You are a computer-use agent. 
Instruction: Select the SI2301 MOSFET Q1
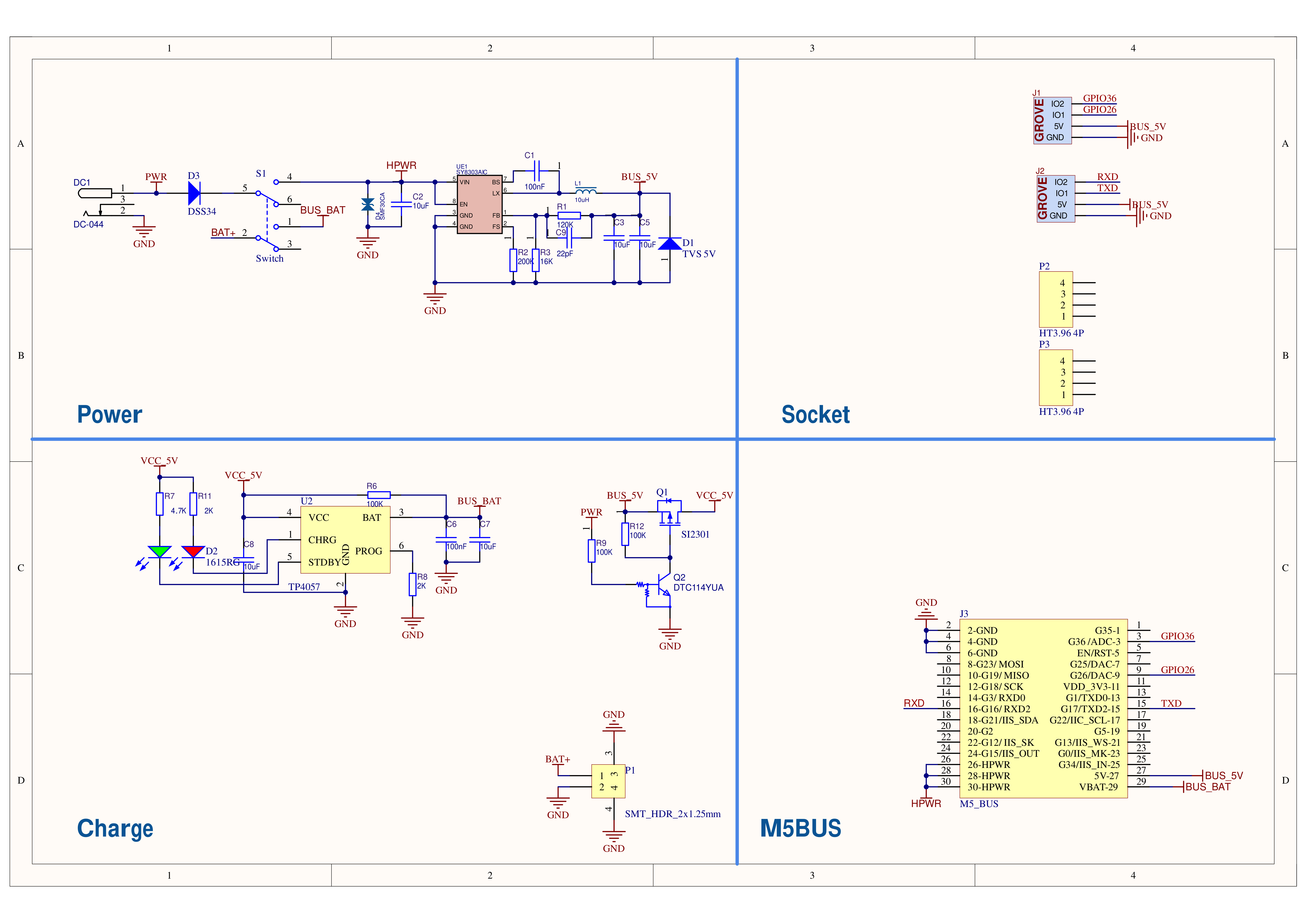[x=669, y=513]
